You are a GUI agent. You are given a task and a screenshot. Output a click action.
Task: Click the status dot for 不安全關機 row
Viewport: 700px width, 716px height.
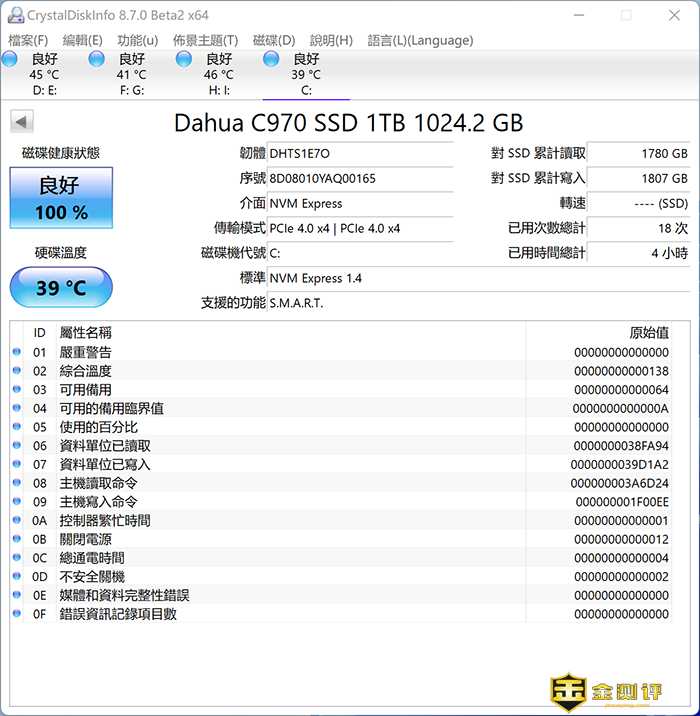tap(17, 577)
